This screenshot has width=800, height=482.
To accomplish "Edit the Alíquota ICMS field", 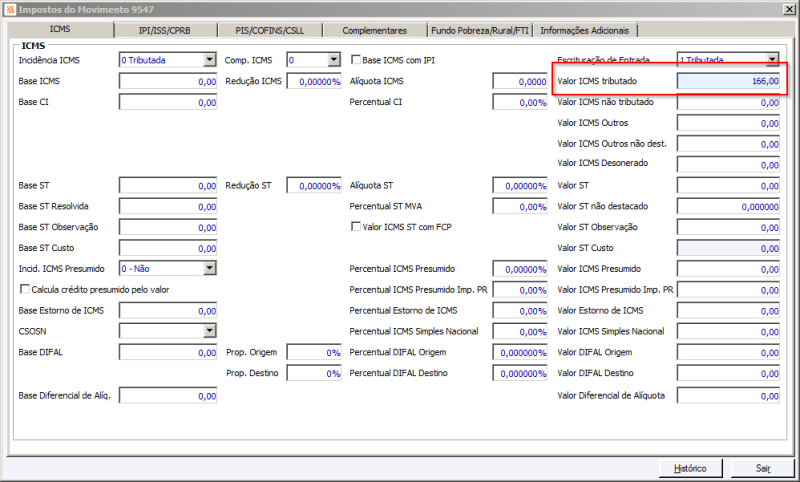I will pos(520,81).
